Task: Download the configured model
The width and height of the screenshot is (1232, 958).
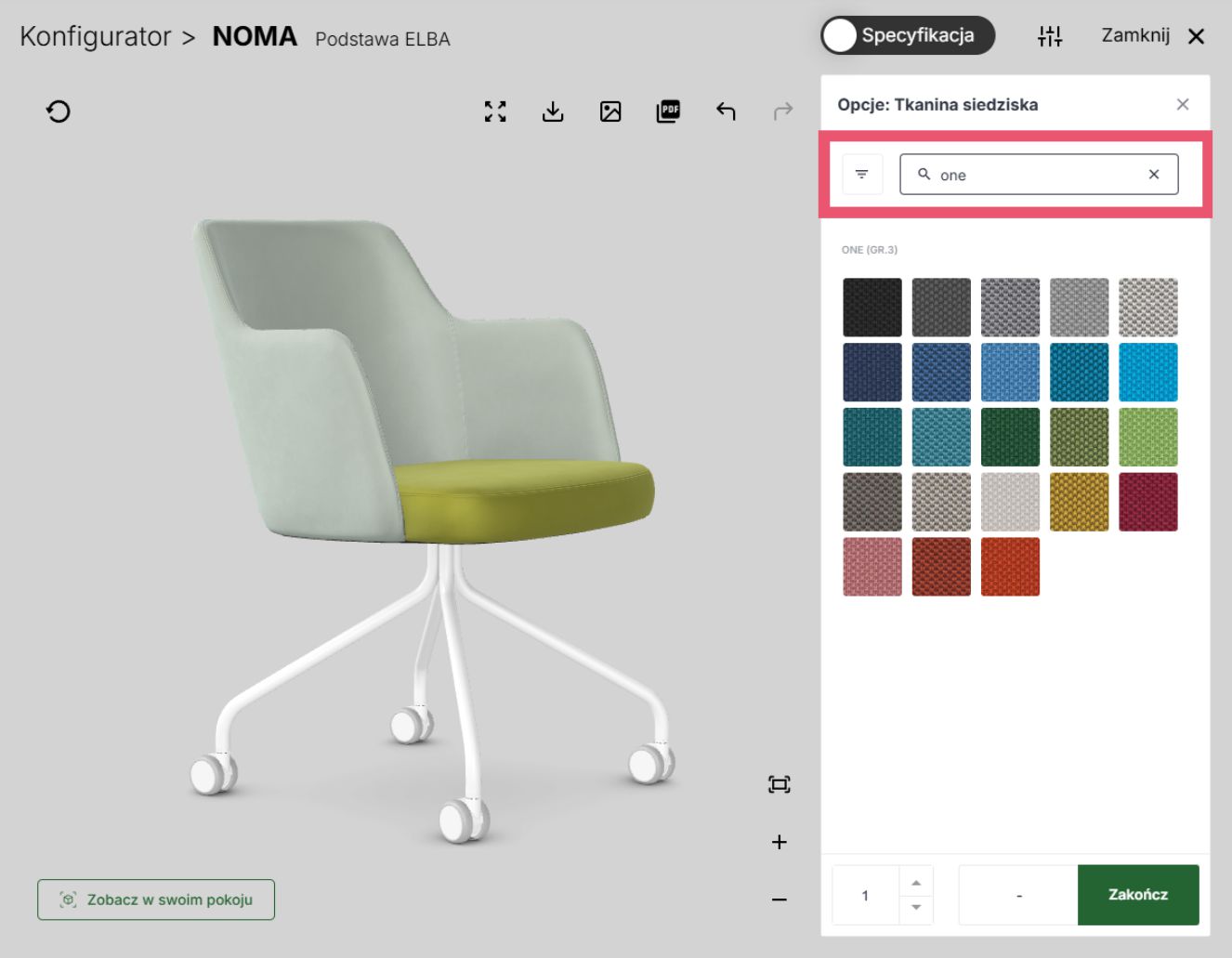Action: (553, 112)
